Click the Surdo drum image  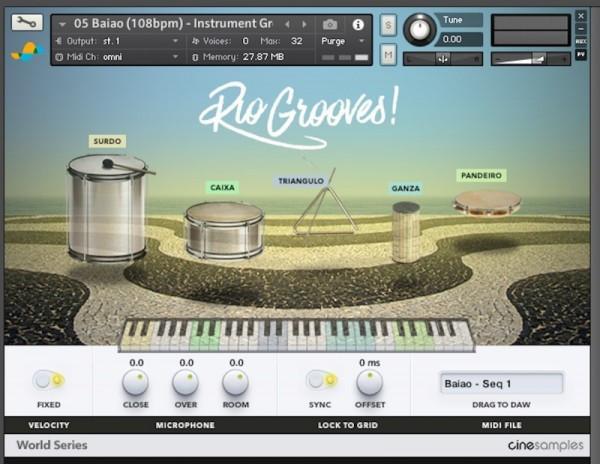click(108, 208)
